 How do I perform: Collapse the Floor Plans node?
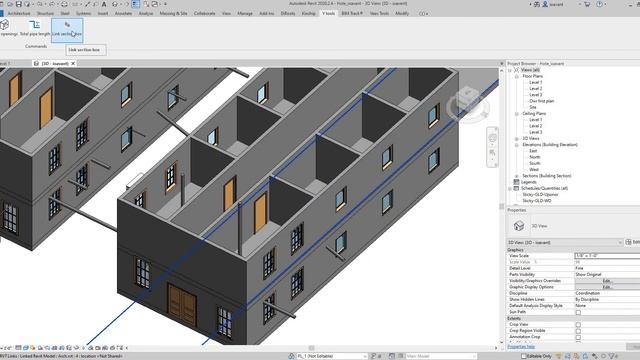point(517,76)
